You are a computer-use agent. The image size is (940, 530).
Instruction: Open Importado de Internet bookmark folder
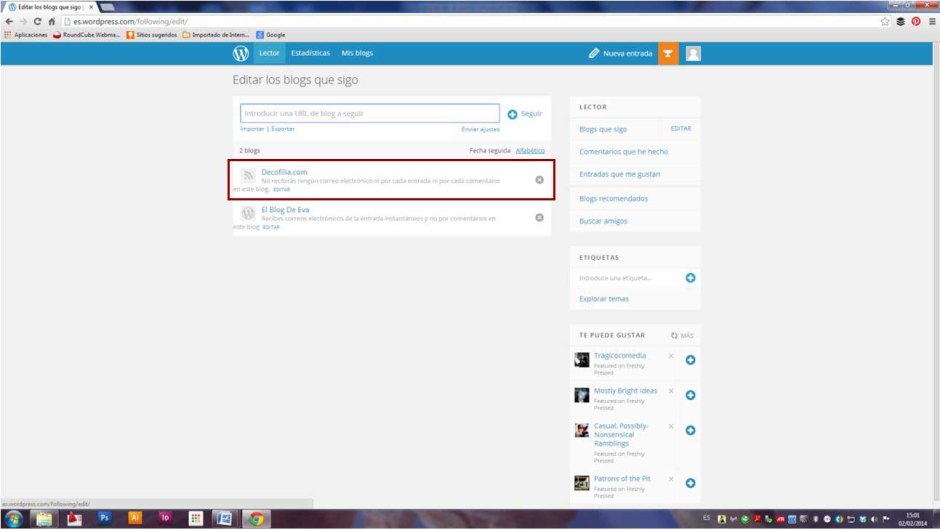(x=216, y=35)
